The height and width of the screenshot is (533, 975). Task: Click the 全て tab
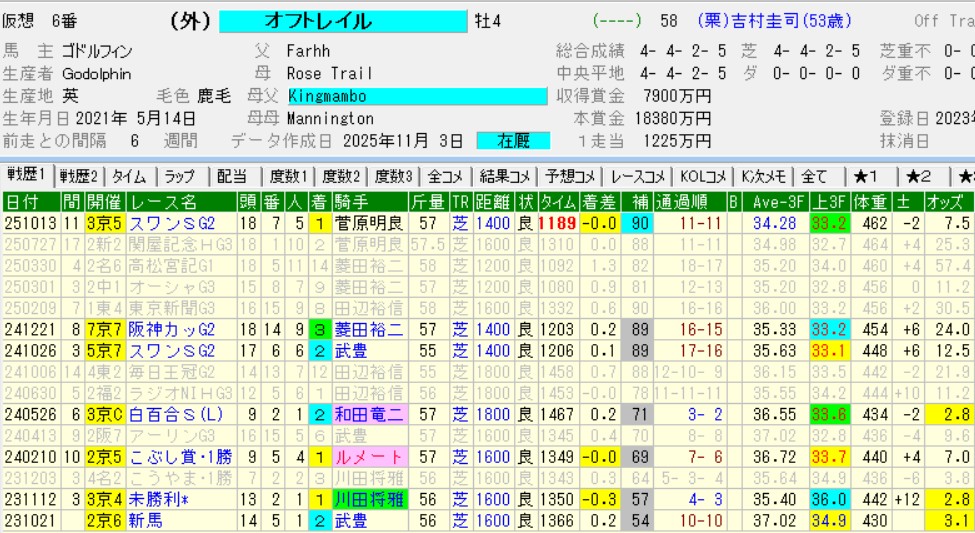pos(813,176)
